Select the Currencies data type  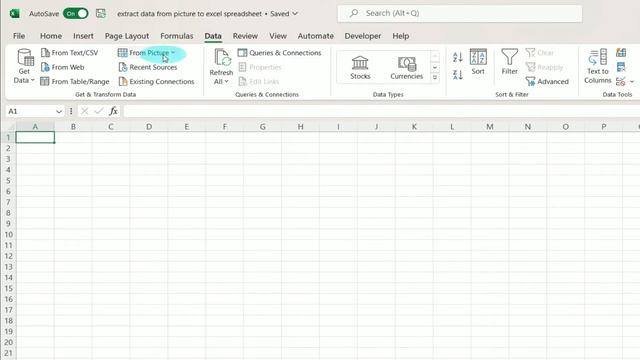407,67
